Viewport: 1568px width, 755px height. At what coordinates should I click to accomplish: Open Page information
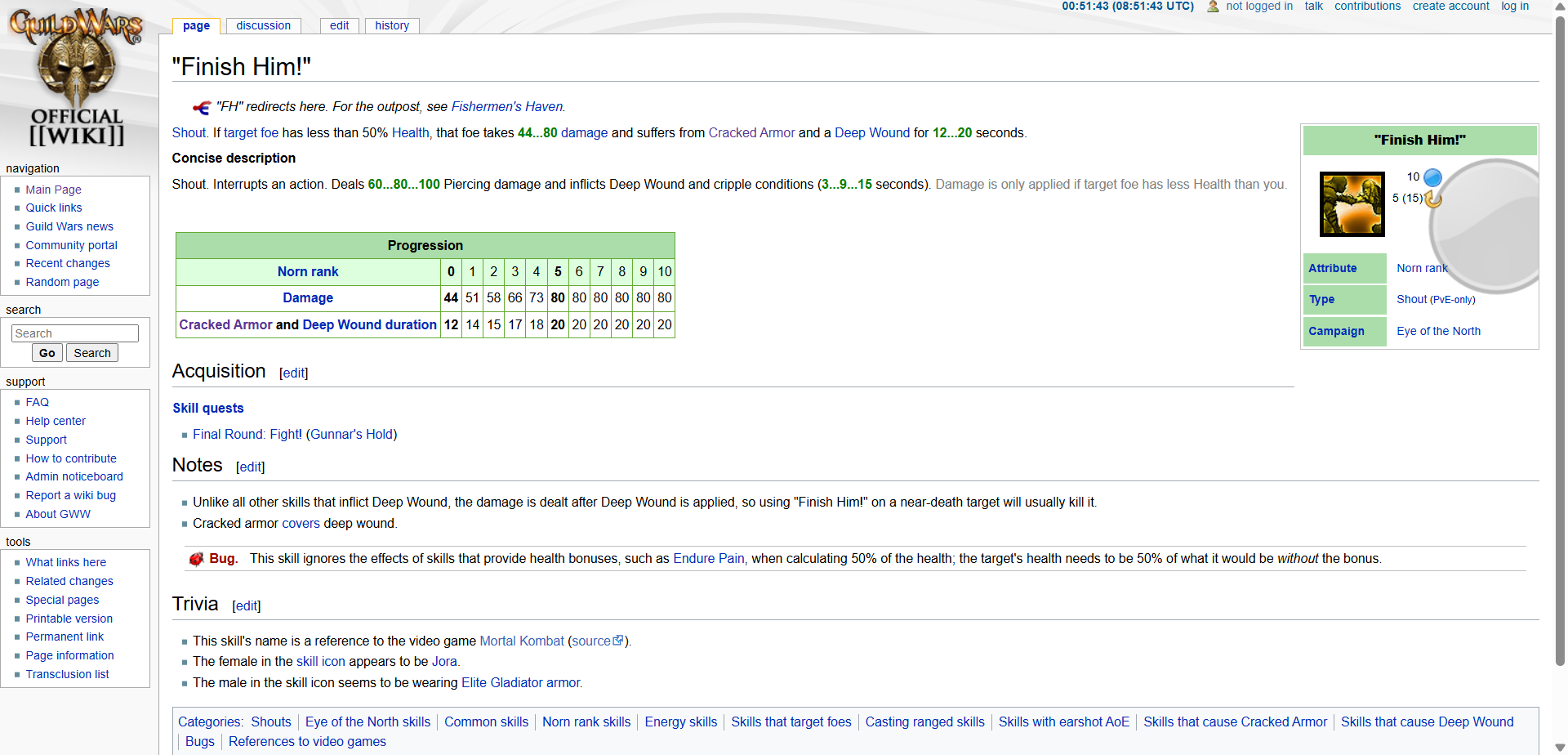(69, 655)
